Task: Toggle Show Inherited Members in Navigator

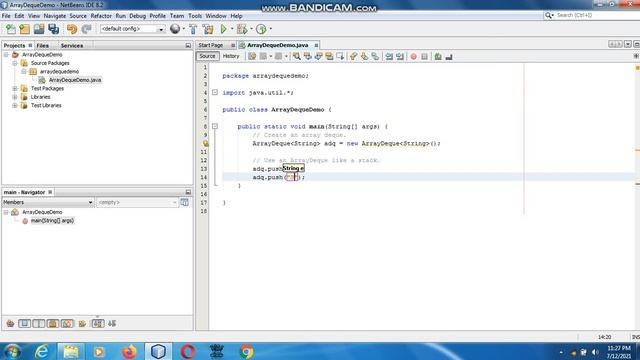Action: tap(10, 324)
